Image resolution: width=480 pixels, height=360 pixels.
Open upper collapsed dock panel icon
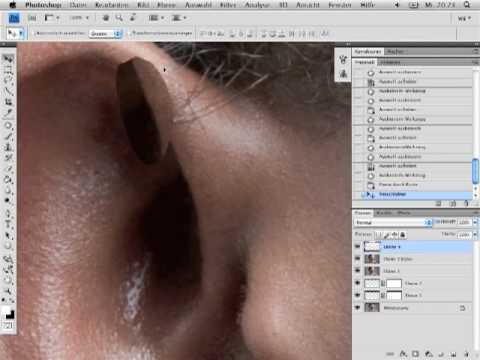[x=343, y=60]
